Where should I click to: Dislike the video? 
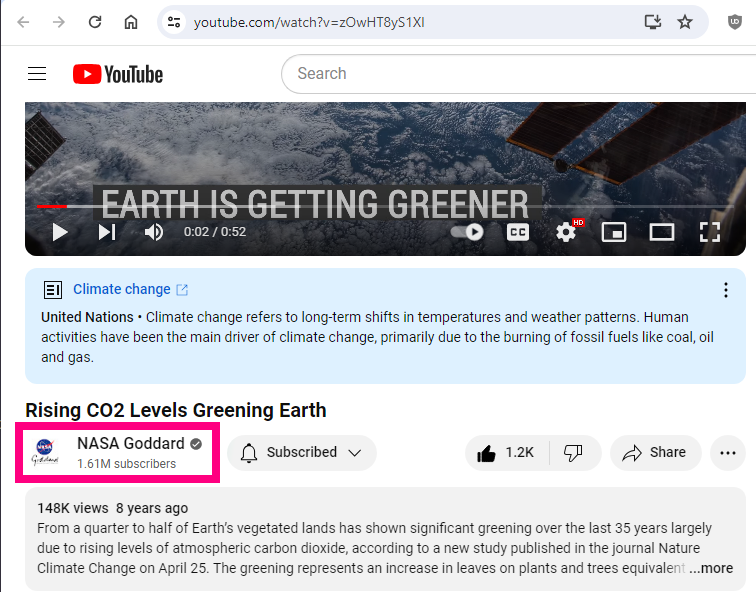pyautogui.click(x=574, y=453)
